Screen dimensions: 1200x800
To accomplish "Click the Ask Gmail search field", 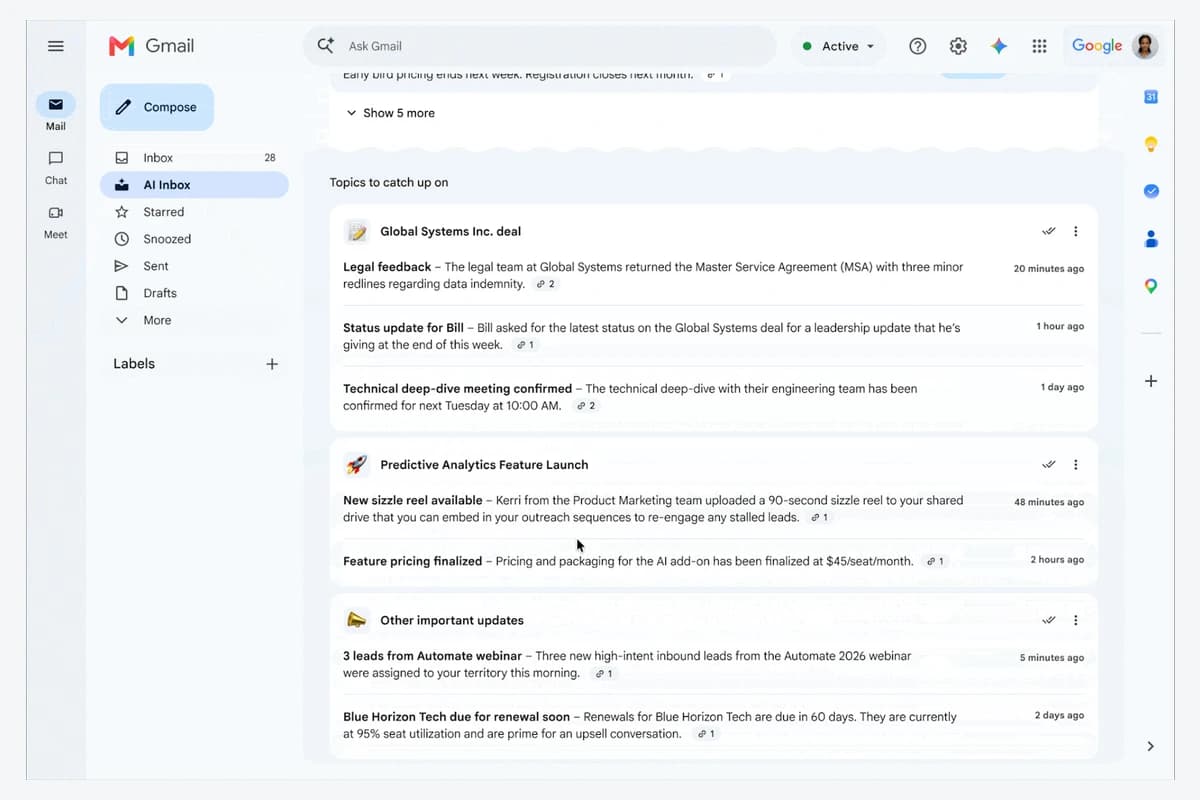I will click(x=540, y=46).
